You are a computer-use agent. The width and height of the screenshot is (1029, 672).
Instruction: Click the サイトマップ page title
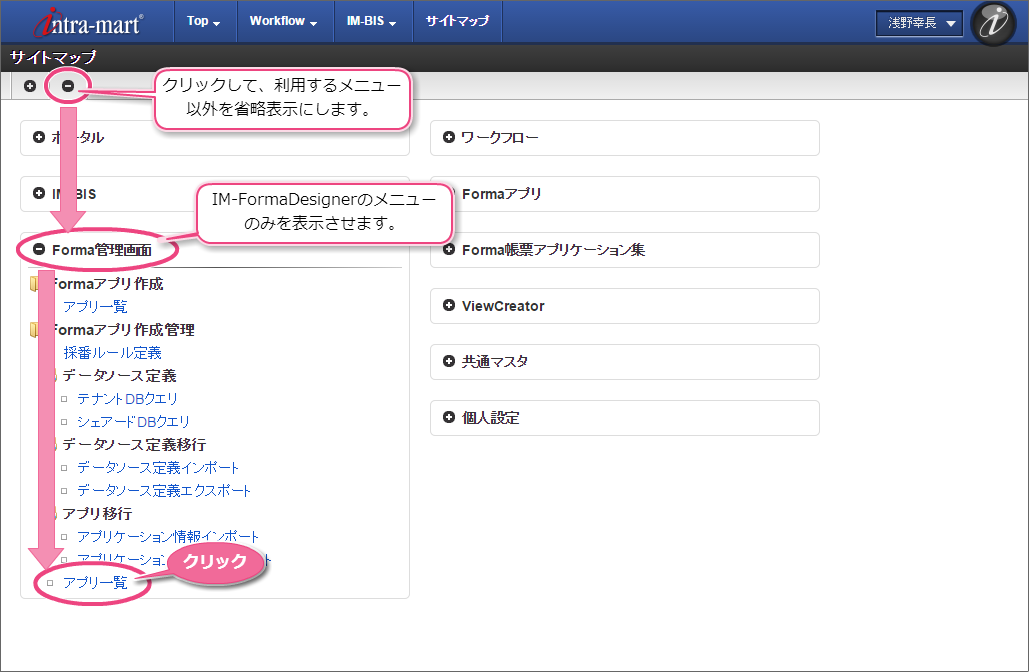[x=53, y=58]
